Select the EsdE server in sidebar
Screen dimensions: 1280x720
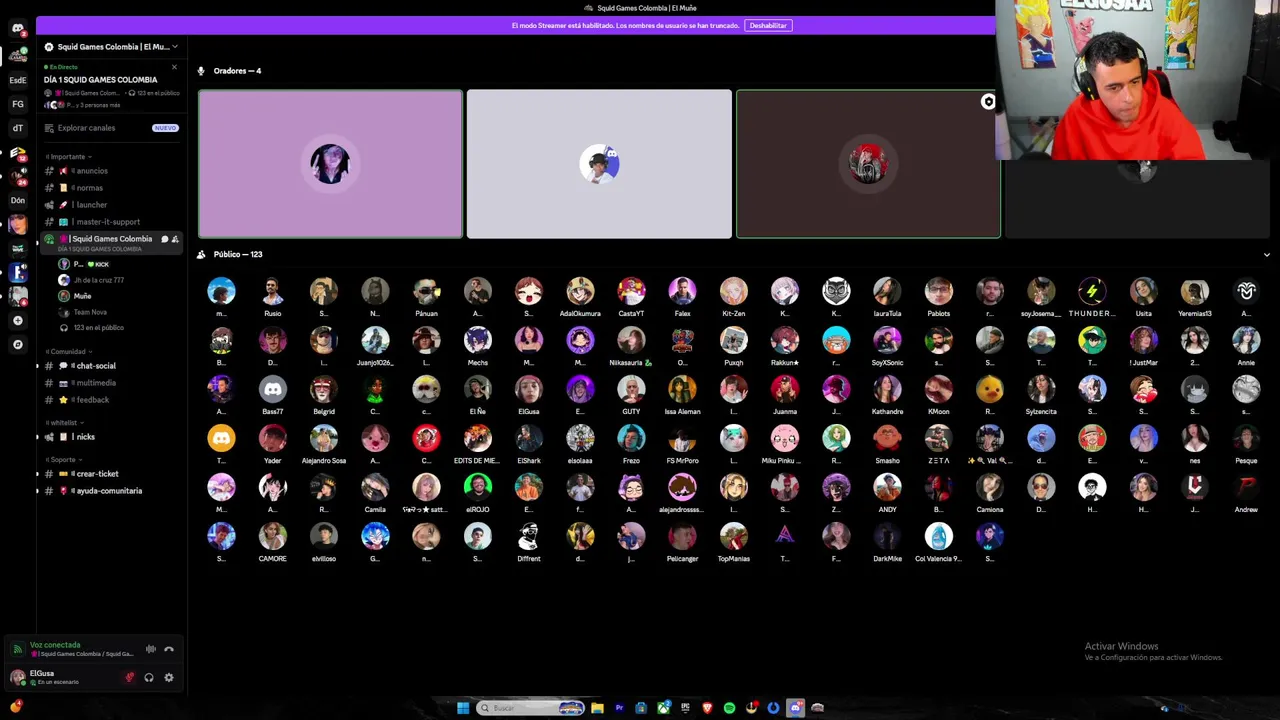pyautogui.click(x=18, y=80)
